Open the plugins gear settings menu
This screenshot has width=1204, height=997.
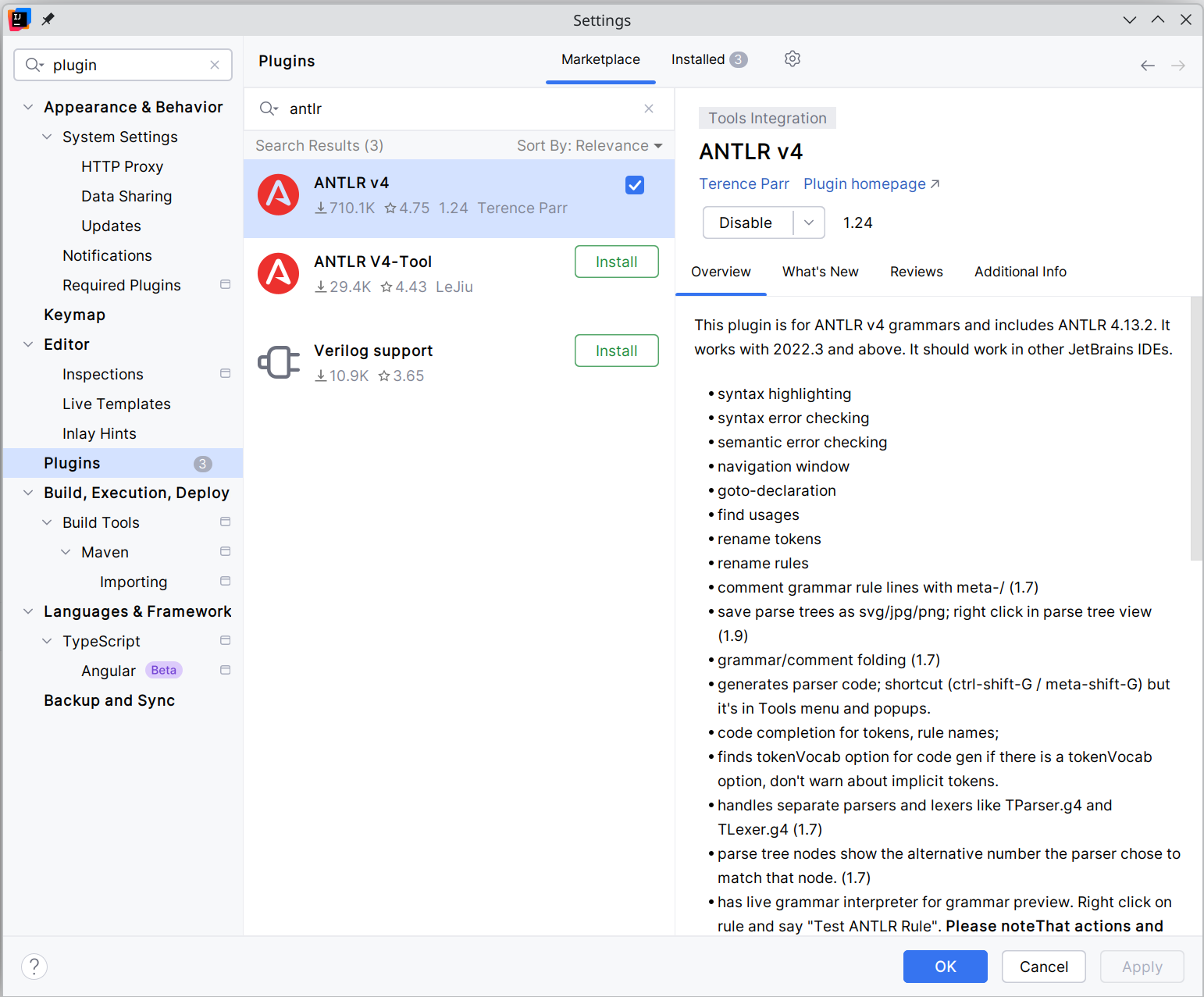(x=792, y=59)
